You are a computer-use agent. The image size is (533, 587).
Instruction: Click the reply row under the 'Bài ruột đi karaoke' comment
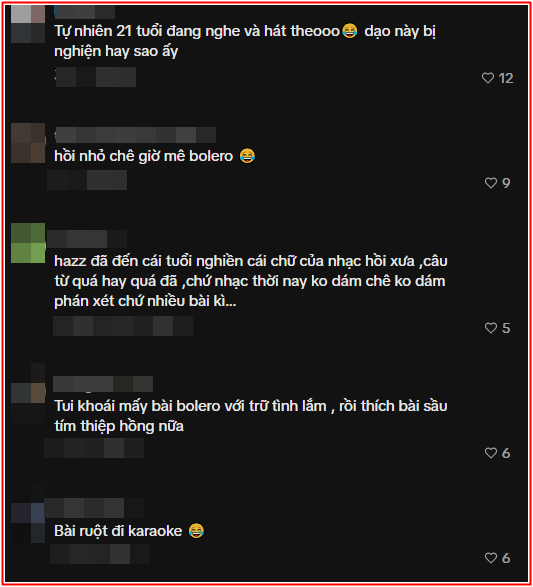tap(100, 554)
